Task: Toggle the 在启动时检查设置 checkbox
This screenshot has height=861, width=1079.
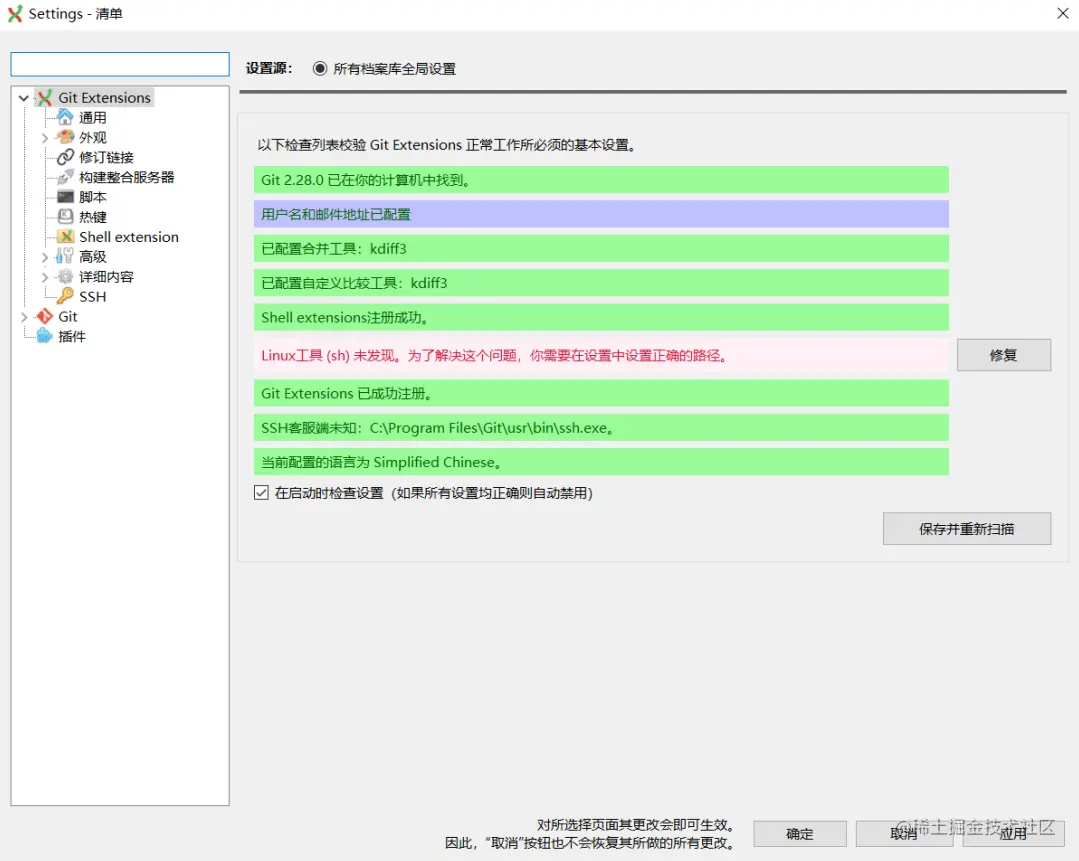Action: [261, 493]
